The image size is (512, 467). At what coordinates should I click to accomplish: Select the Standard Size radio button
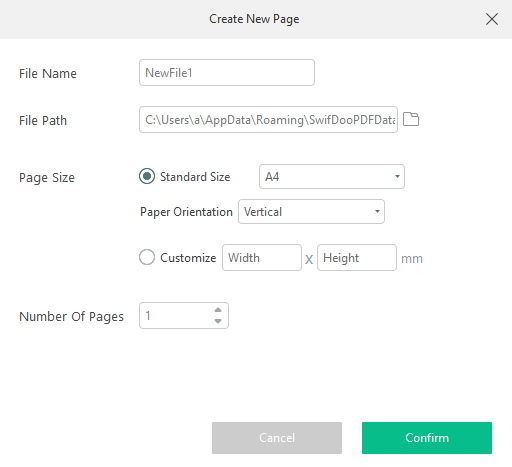pos(147,176)
